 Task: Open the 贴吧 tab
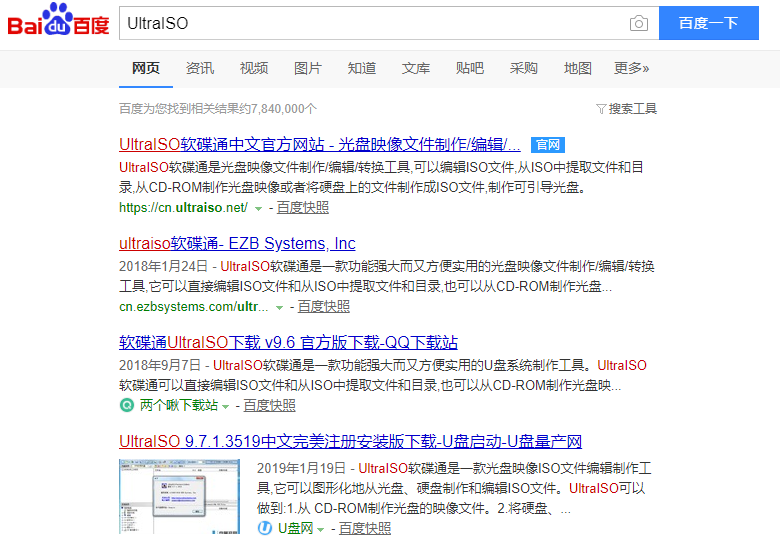[470, 68]
